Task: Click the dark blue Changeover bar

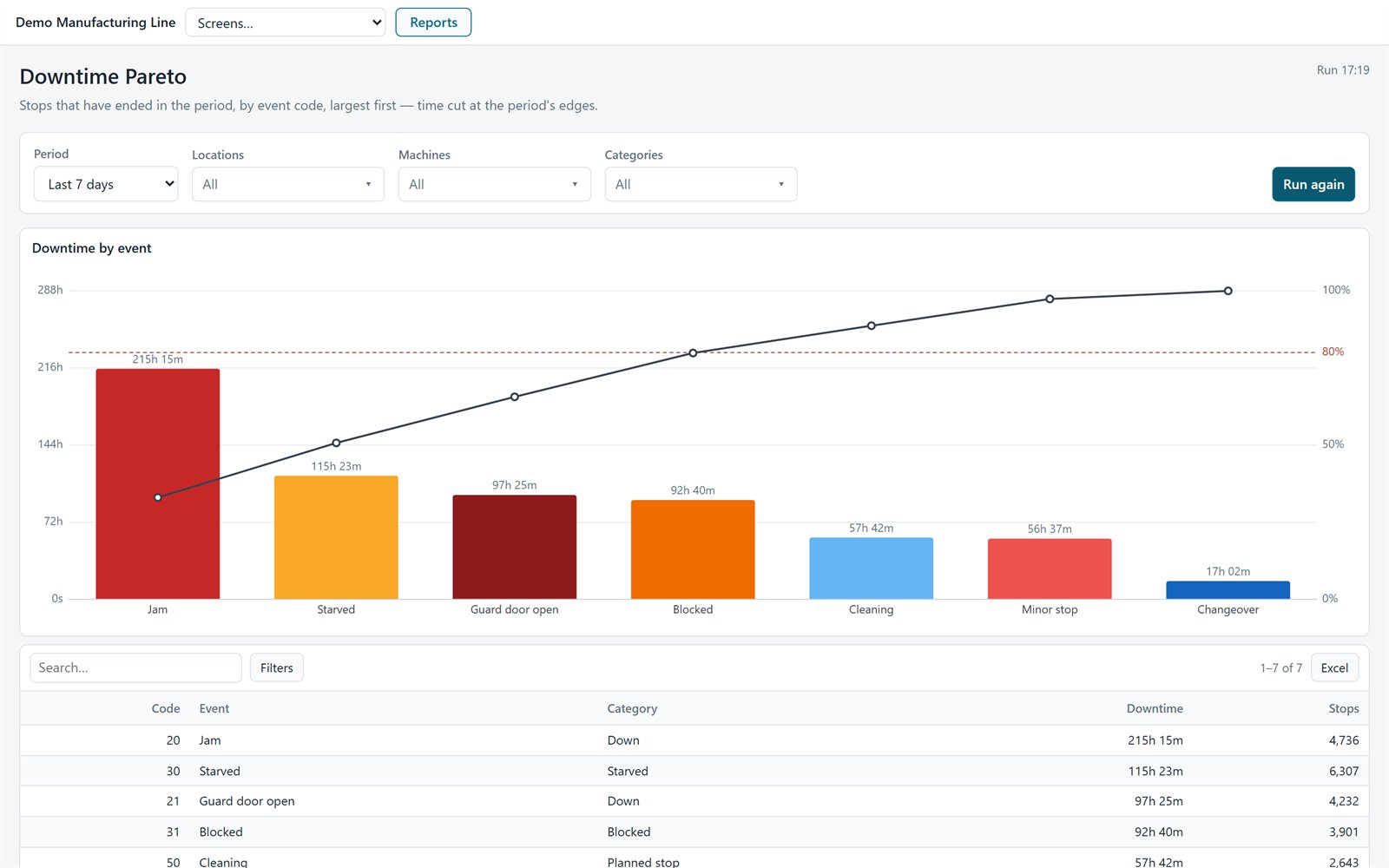Action: tap(1228, 590)
